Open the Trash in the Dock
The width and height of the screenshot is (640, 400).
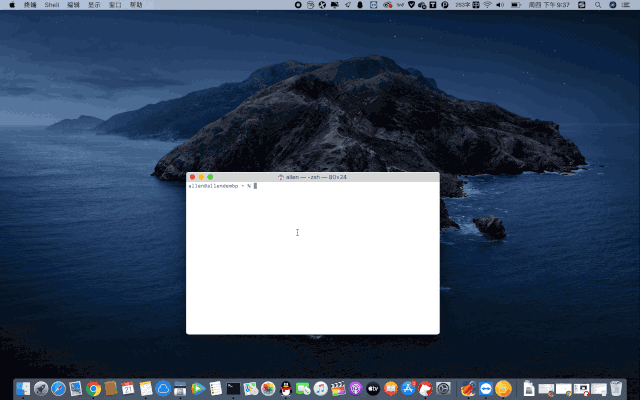(x=616, y=388)
